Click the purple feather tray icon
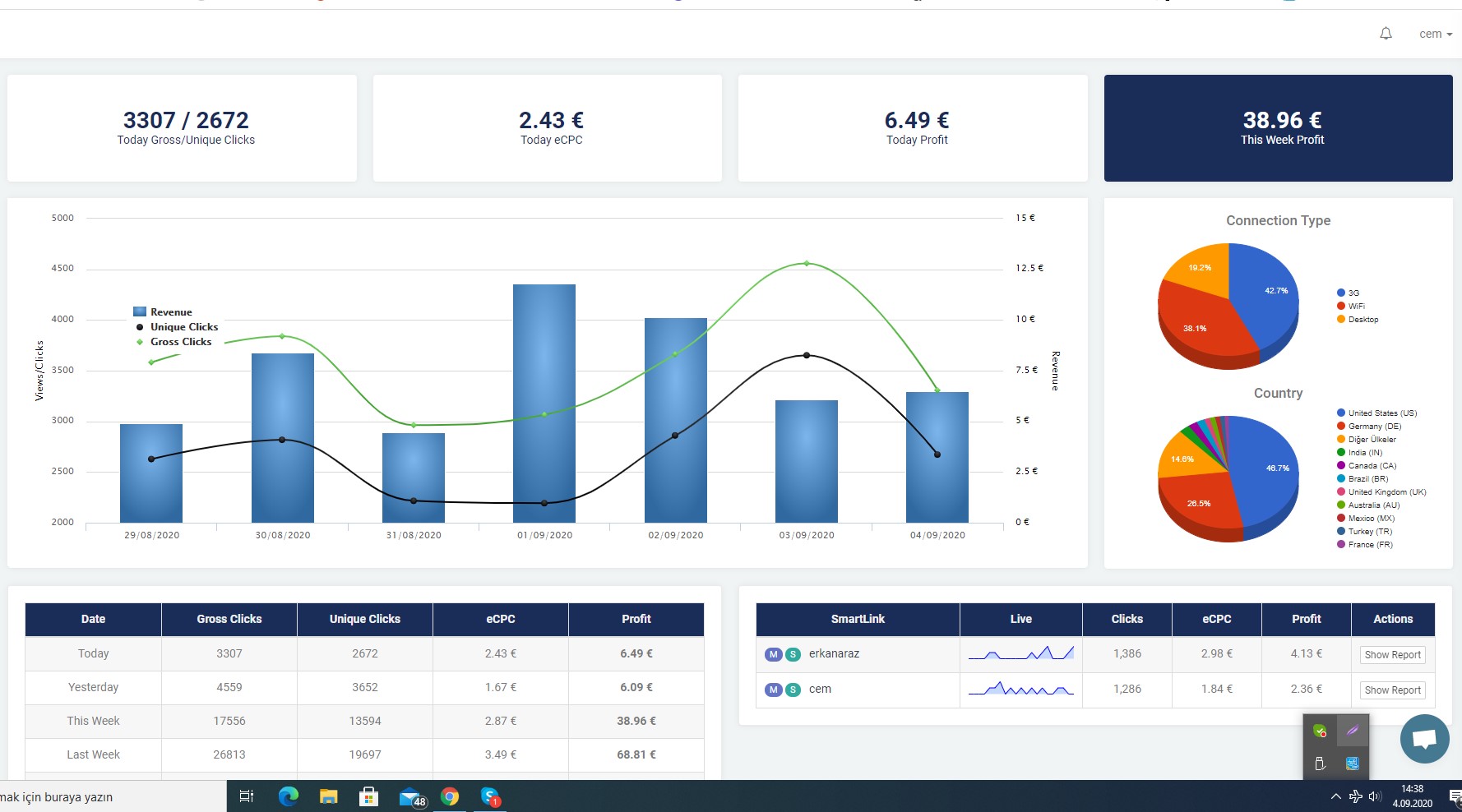Viewport: 1462px width, 812px height. tap(1352, 730)
